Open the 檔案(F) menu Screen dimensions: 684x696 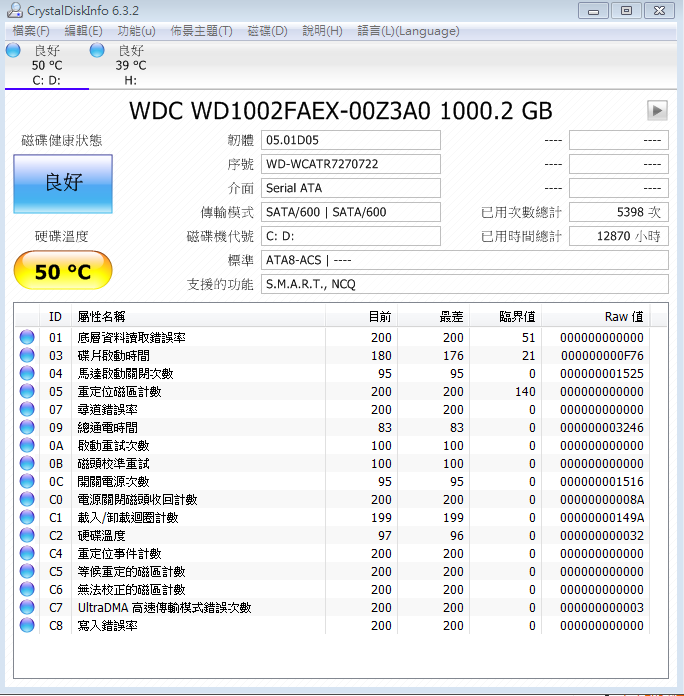point(31,31)
